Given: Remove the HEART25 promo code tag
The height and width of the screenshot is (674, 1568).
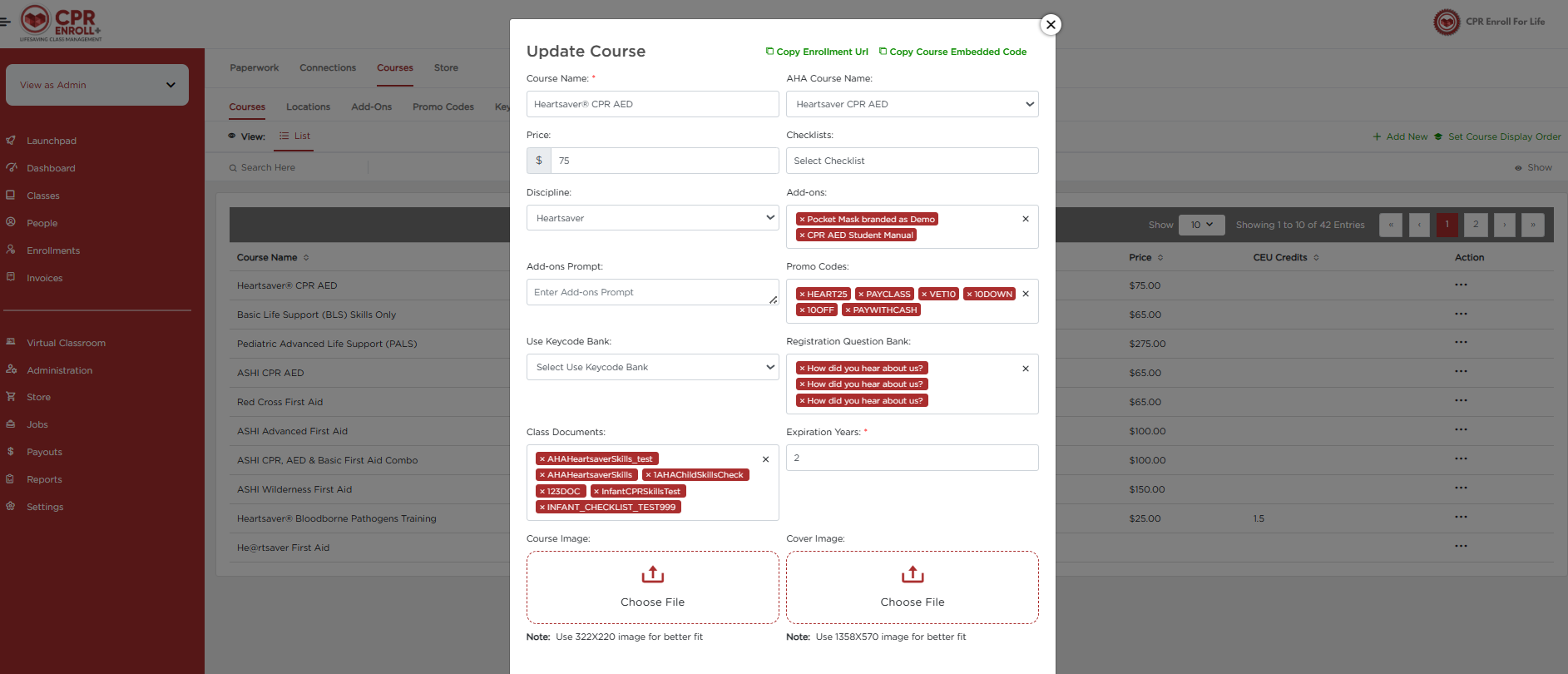Looking at the screenshot, I should click(x=802, y=295).
